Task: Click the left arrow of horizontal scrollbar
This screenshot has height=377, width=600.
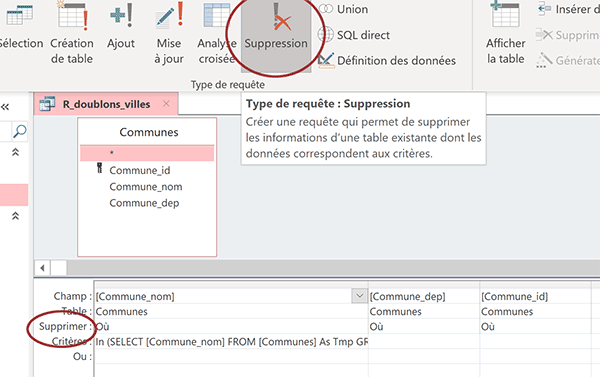Action: click(42, 268)
